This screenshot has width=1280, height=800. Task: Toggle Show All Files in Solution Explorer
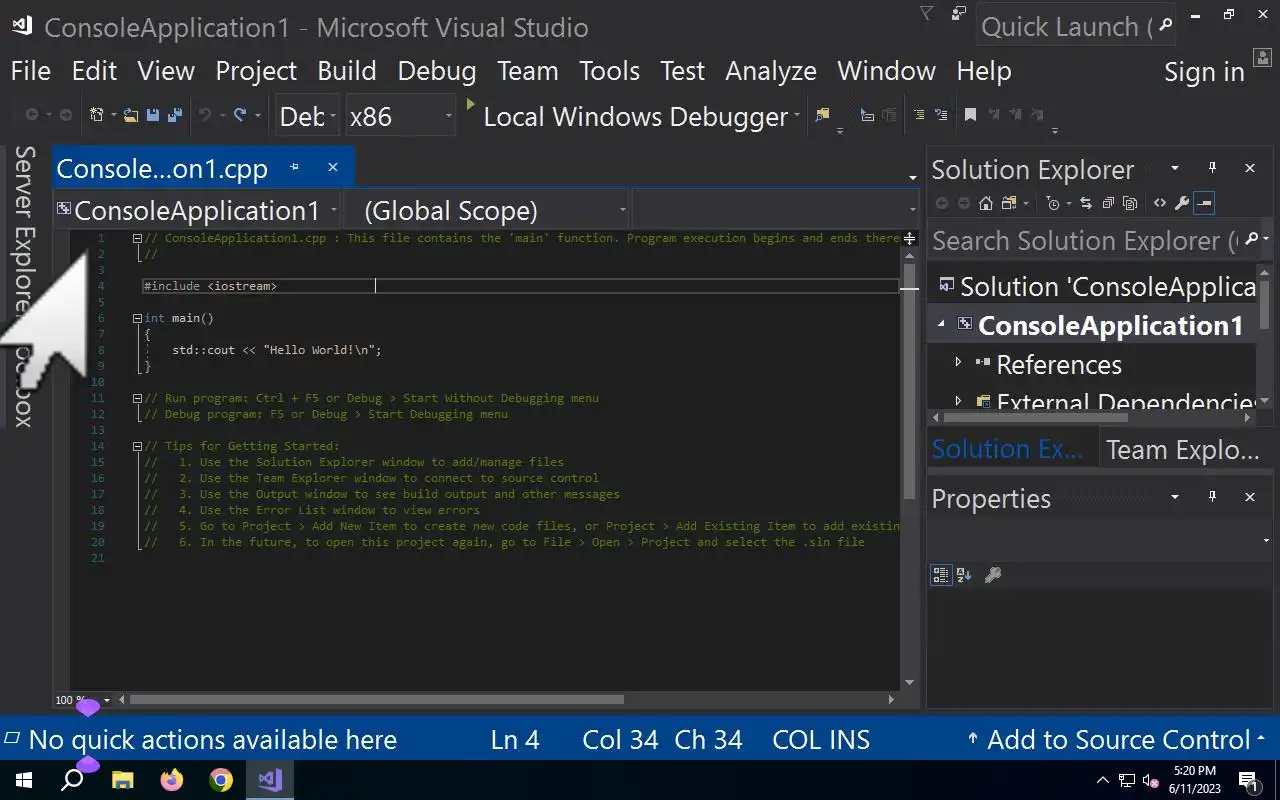[x=1130, y=203]
